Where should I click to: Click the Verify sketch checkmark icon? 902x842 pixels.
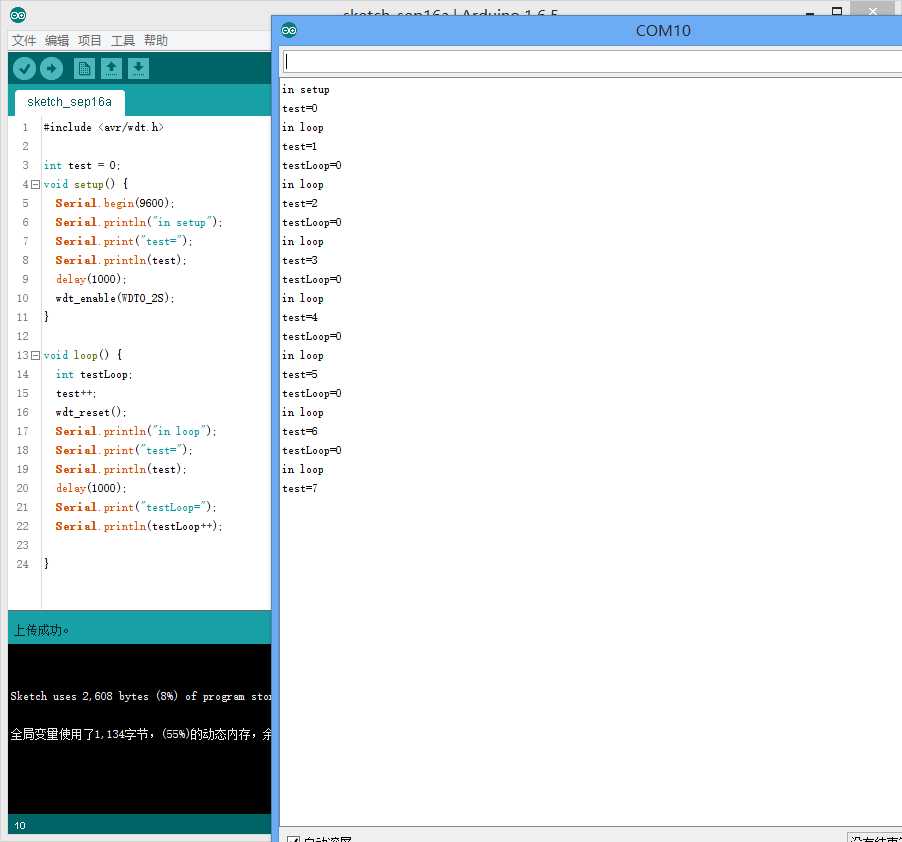click(x=24, y=68)
